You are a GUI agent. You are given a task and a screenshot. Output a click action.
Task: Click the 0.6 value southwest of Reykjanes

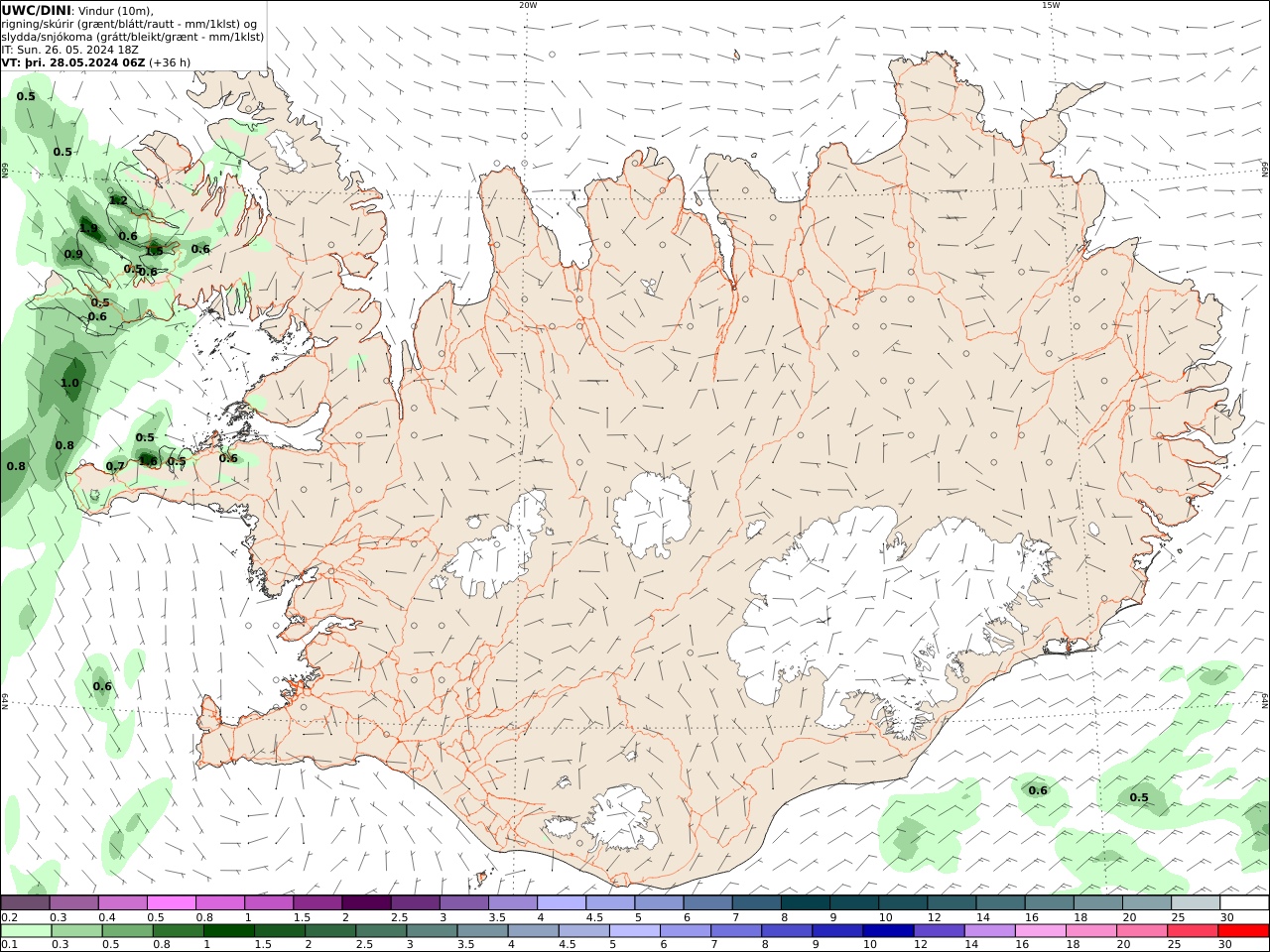pos(102,686)
